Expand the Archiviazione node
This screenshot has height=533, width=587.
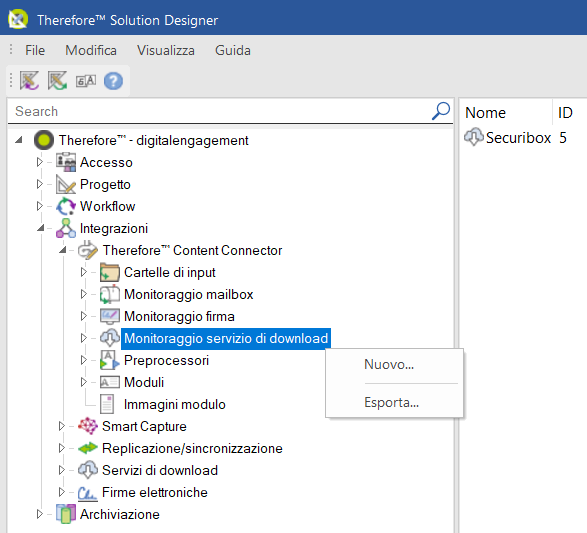40,514
